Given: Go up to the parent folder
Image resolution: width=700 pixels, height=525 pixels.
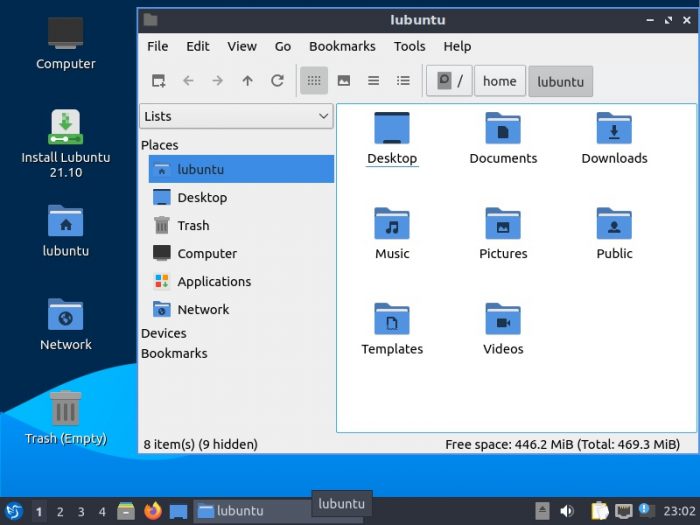Looking at the screenshot, I should coord(248,81).
